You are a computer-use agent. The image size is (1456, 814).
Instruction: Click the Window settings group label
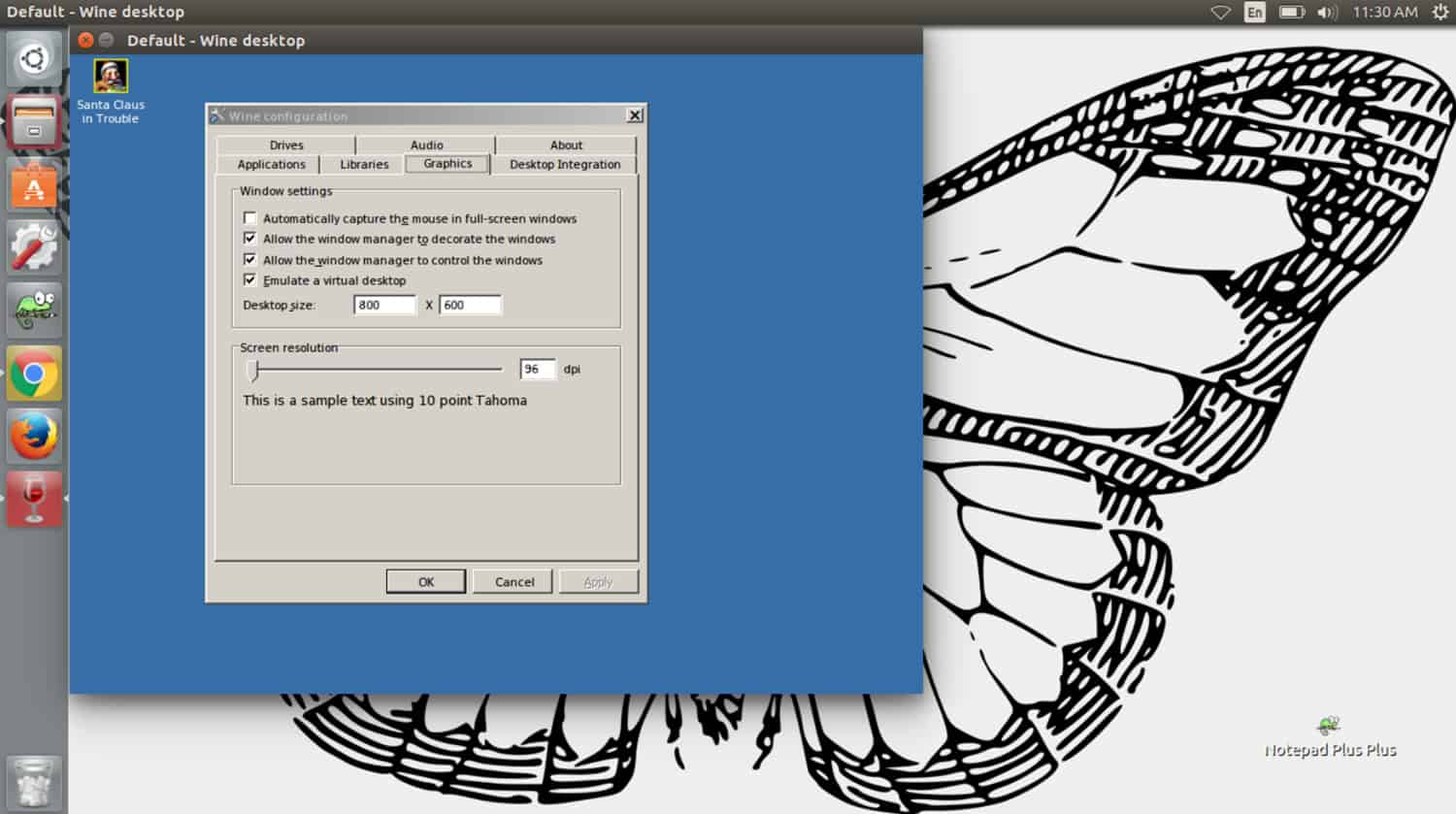pos(285,191)
